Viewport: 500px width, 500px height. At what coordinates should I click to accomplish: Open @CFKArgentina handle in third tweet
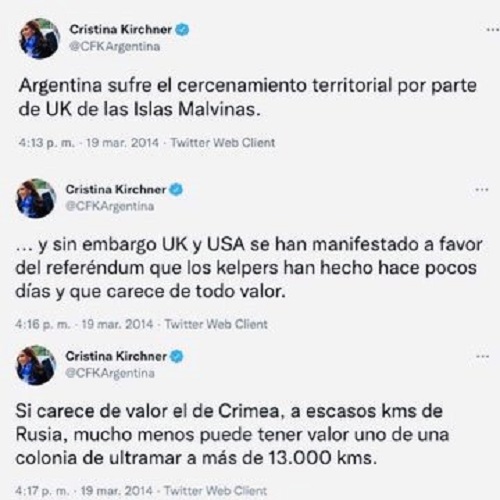coord(110,373)
